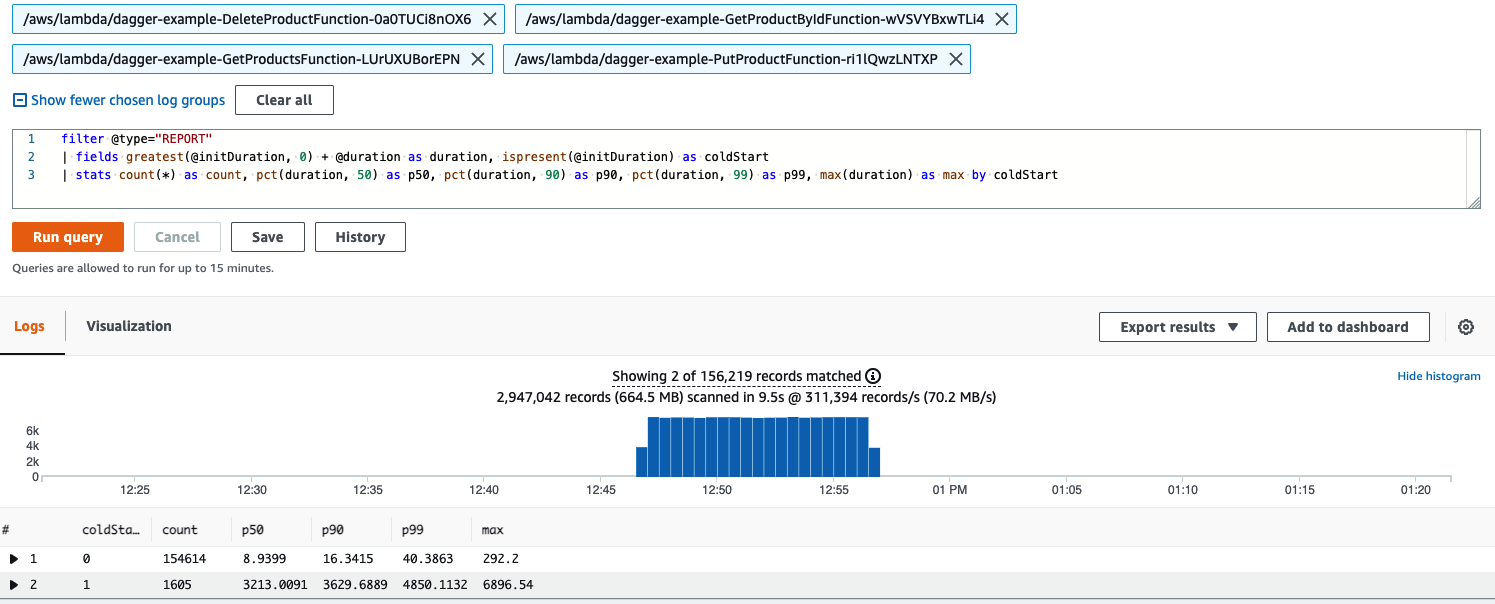Click the disabled Cancel button

(x=177, y=237)
